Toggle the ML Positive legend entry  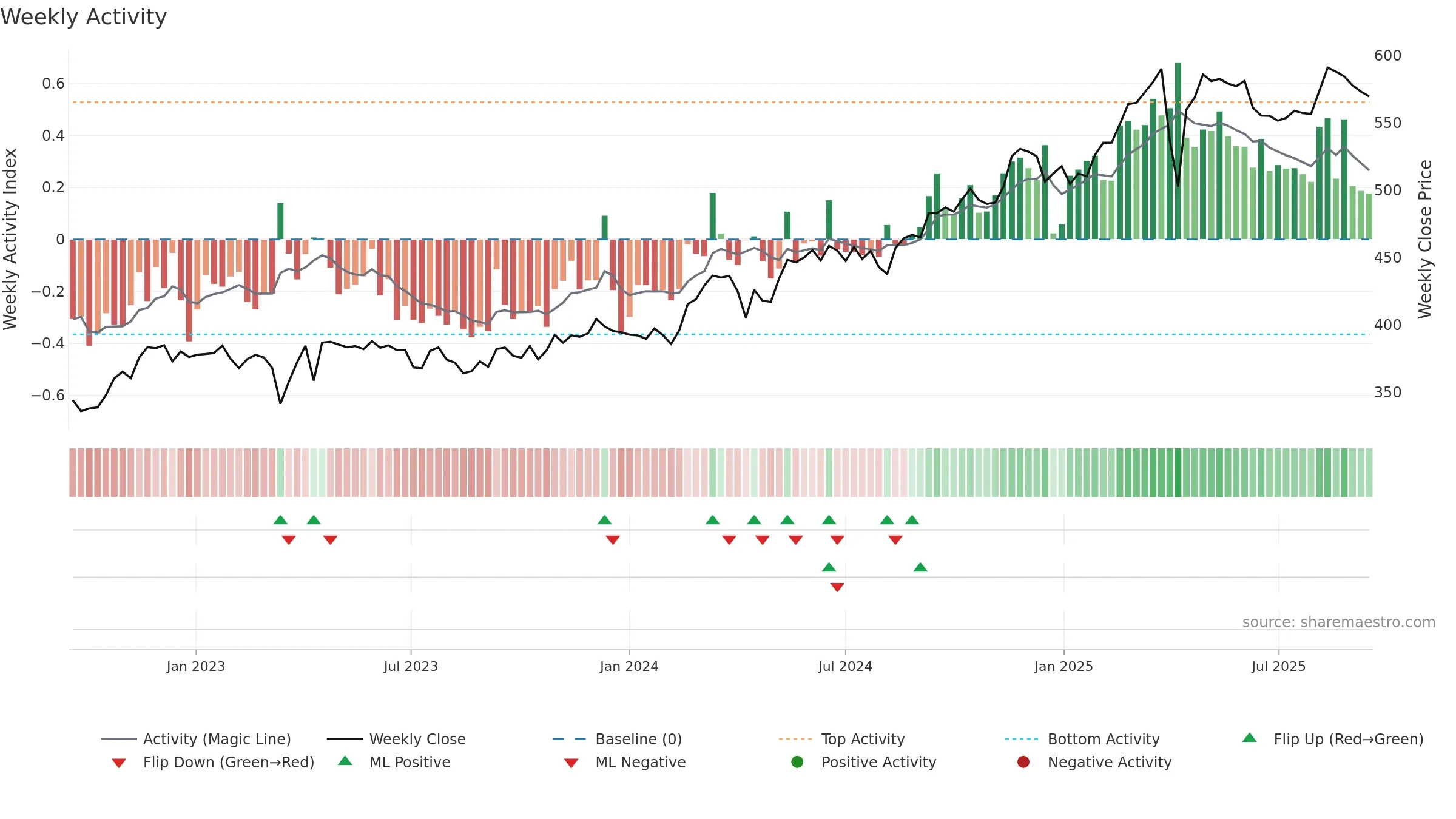click(394, 762)
